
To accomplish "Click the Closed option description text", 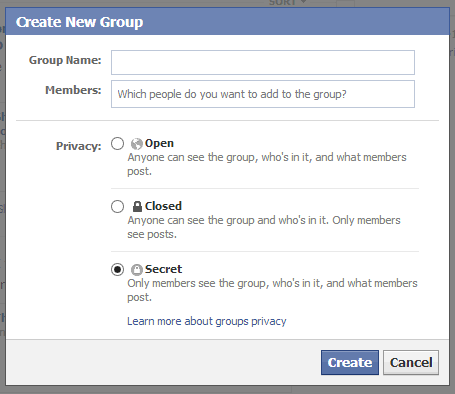I will [x=264, y=227].
